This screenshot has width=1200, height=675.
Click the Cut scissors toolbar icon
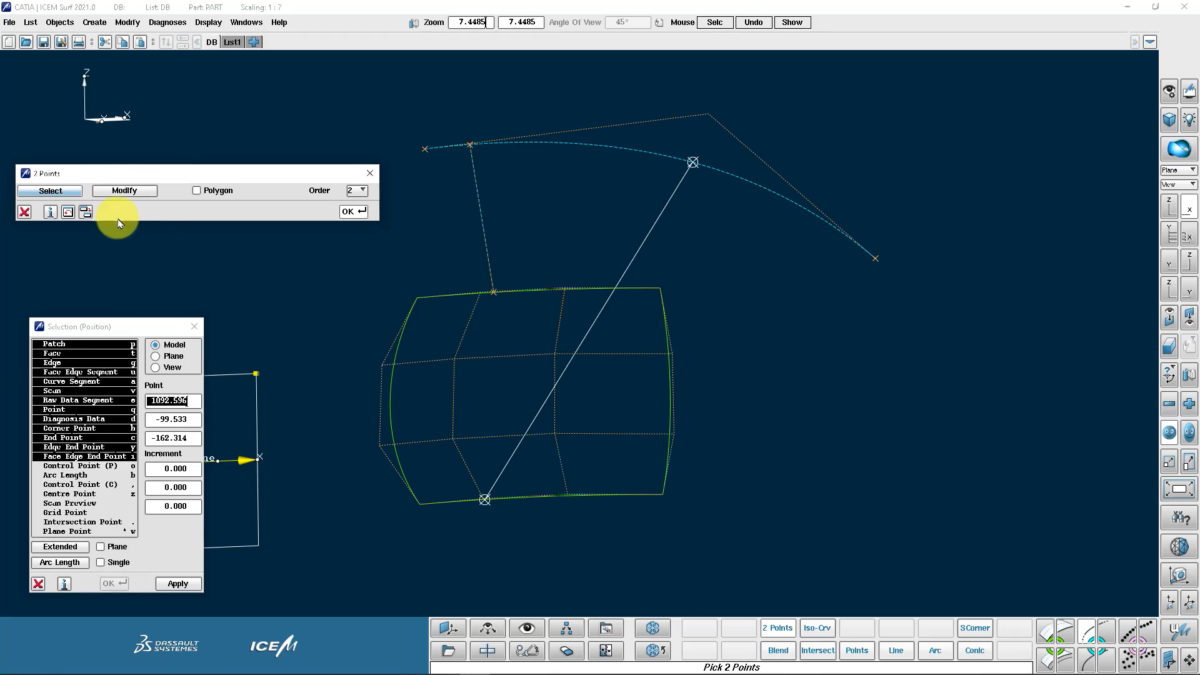pyautogui.click(x=105, y=42)
